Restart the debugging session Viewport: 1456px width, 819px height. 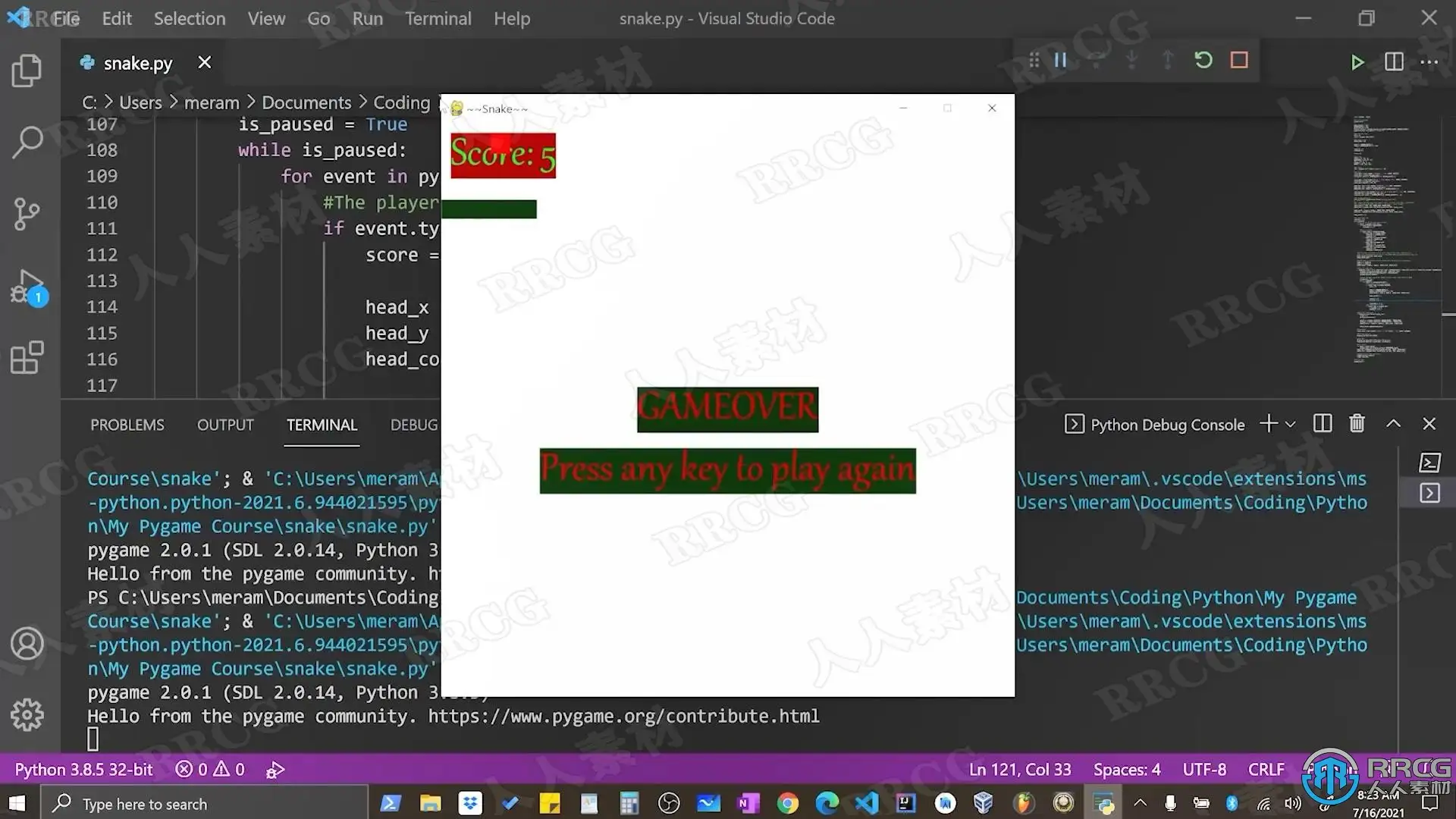pyautogui.click(x=1203, y=60)
